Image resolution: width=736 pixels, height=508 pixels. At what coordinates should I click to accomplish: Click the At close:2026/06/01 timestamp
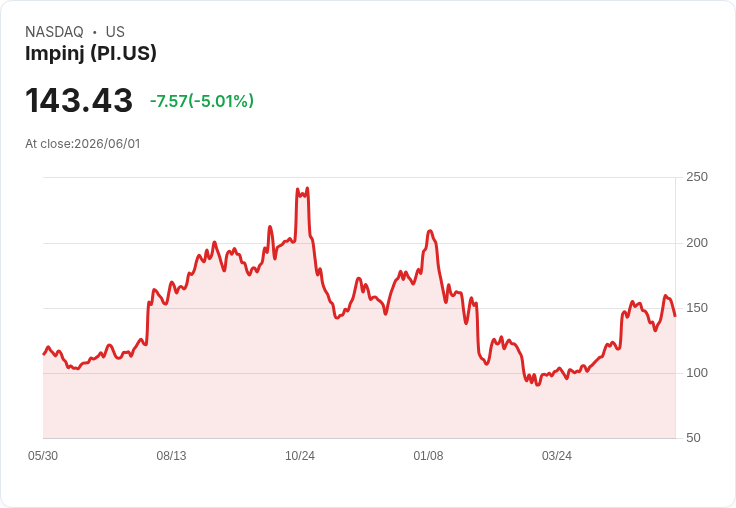pyautogui.click(x=83, y=144)
